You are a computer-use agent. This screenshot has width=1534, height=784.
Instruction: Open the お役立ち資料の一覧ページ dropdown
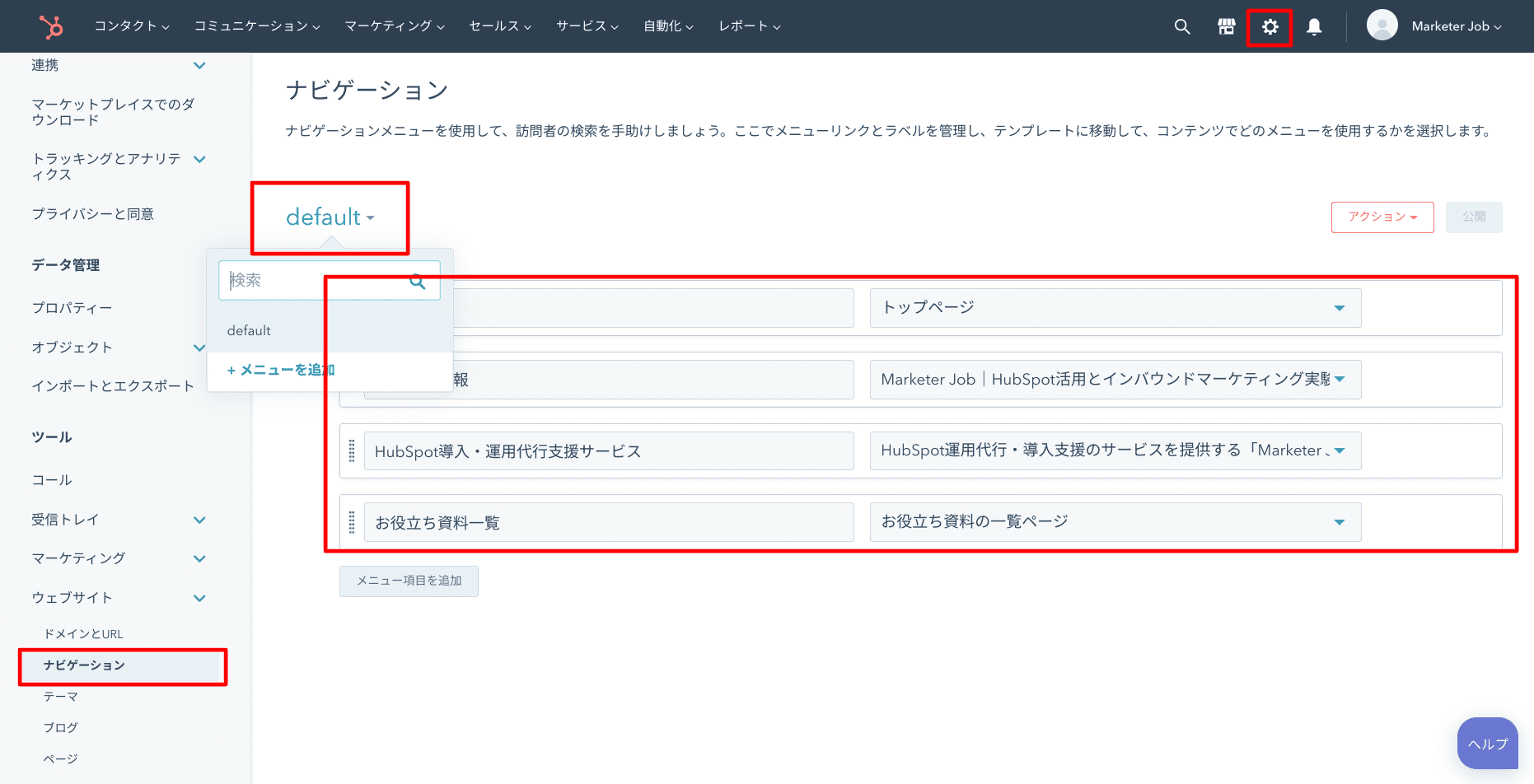[1115, 522]
